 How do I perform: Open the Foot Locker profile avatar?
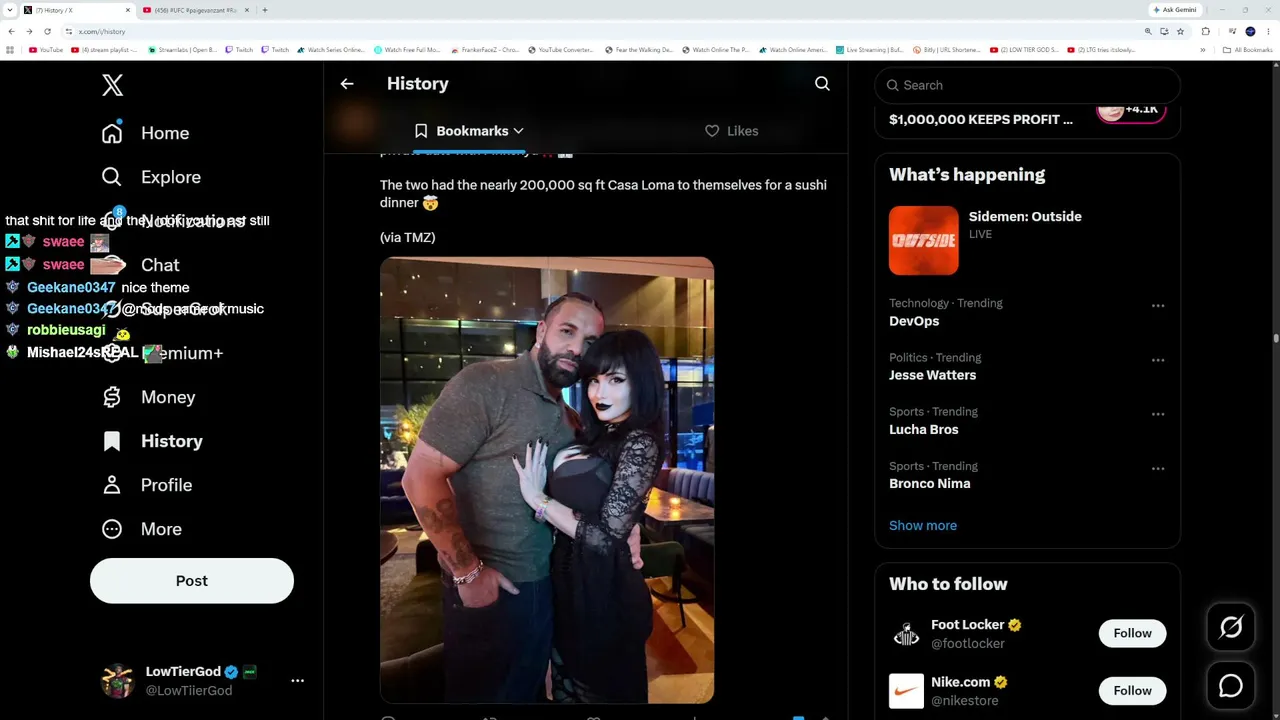906,634
